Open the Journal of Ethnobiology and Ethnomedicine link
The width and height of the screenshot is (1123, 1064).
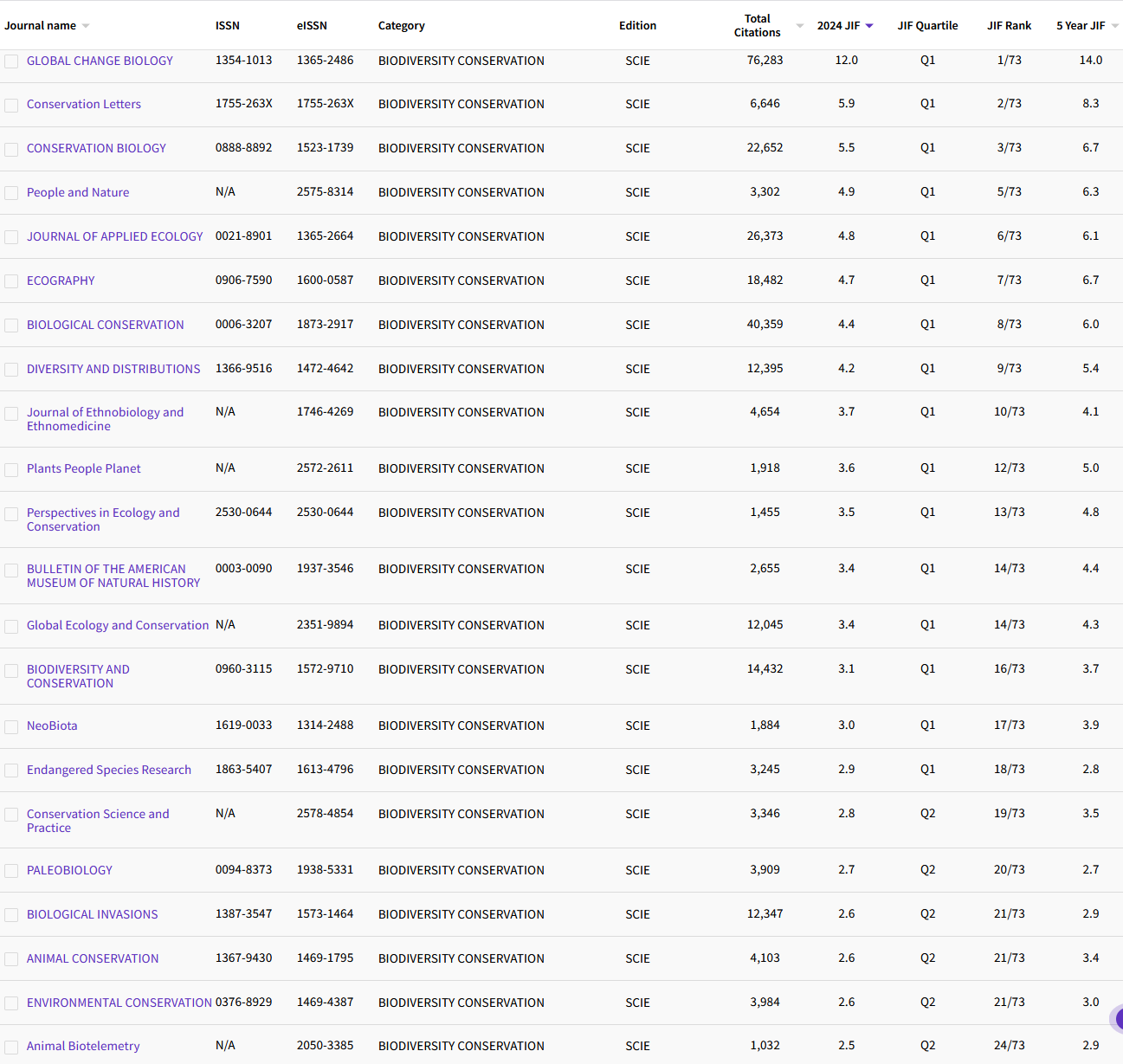[105, 419]
